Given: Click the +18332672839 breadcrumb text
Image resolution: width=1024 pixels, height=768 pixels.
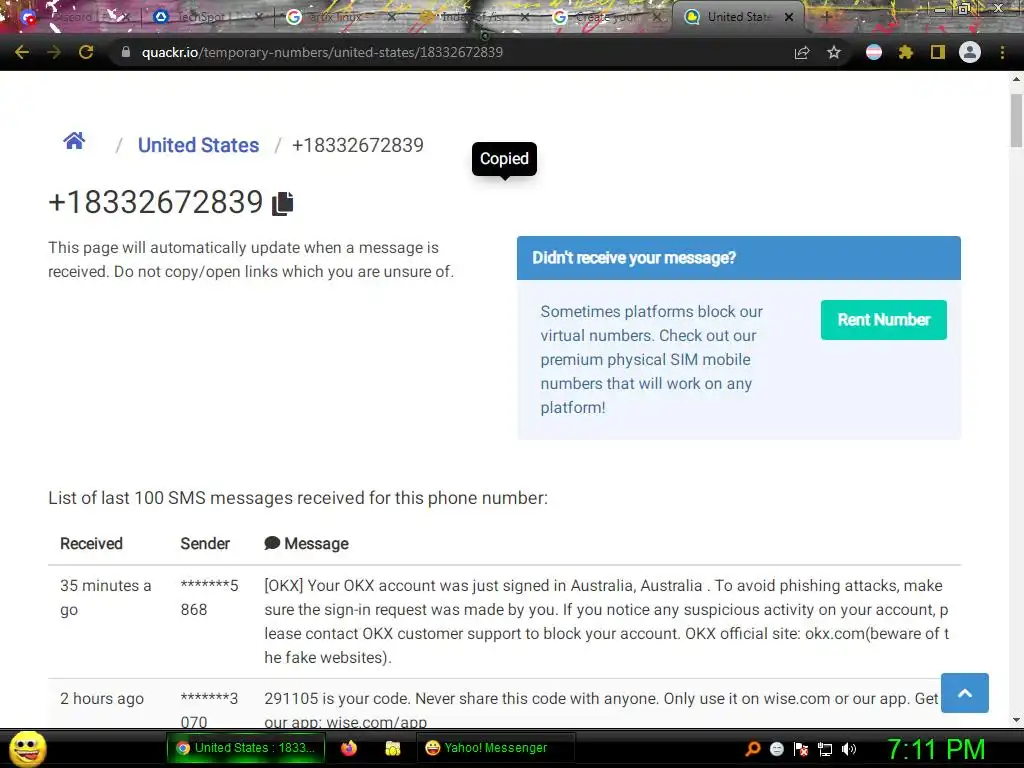Looking at the screenshot, I should [x=358, y=145].
